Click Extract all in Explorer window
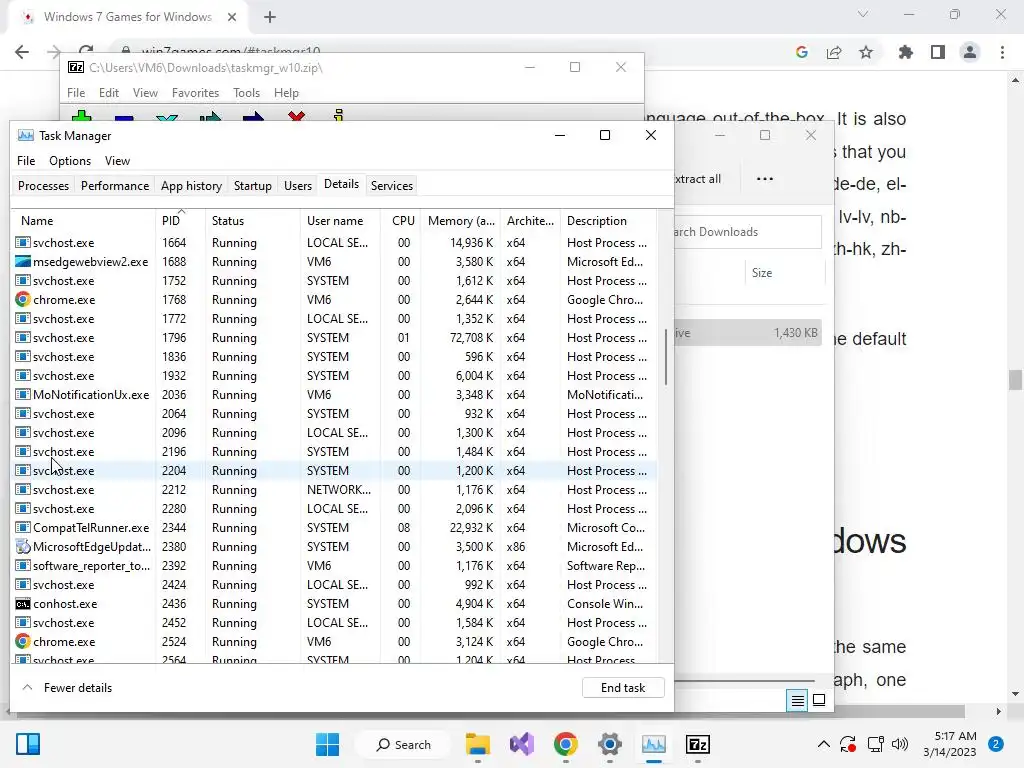 [x=697, y=179]
